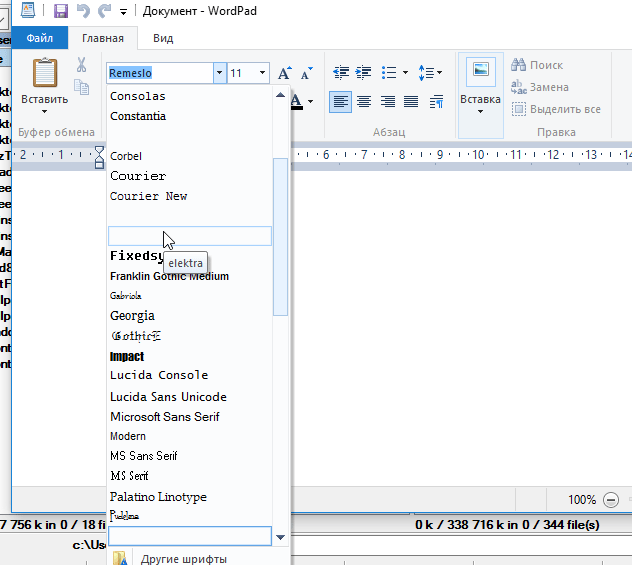
Task: Click the font list scrollbar thumb
Action: (x=281, y=237)
